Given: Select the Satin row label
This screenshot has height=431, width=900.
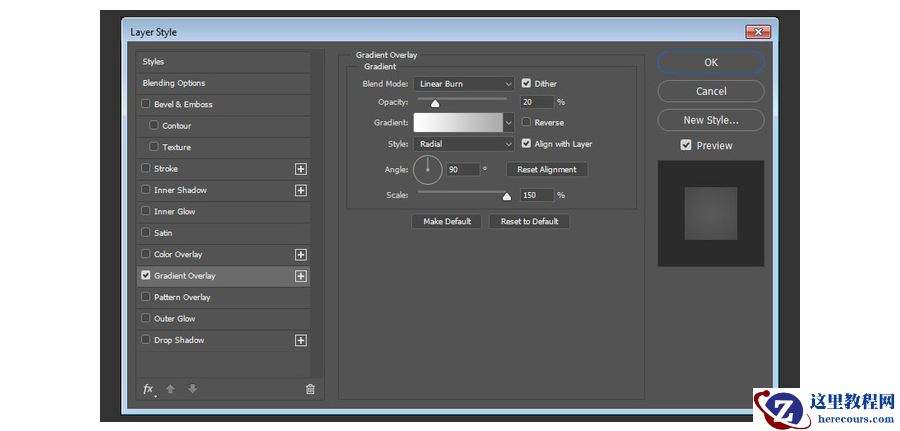Looking at the screenshot, I should 163,233.
